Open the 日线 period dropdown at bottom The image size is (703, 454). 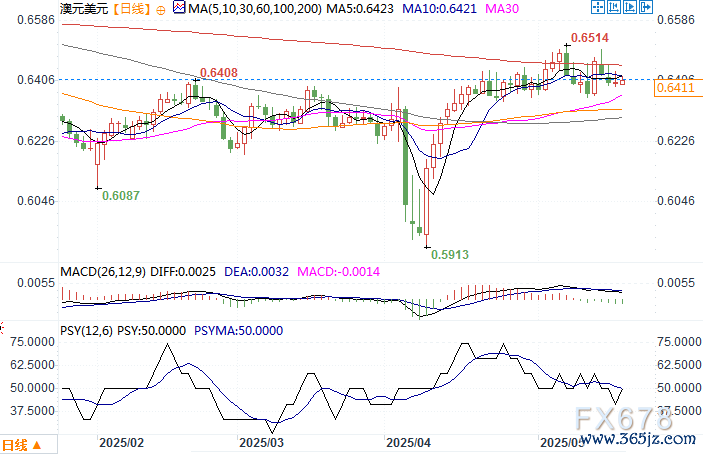click(x=22, y=445)
